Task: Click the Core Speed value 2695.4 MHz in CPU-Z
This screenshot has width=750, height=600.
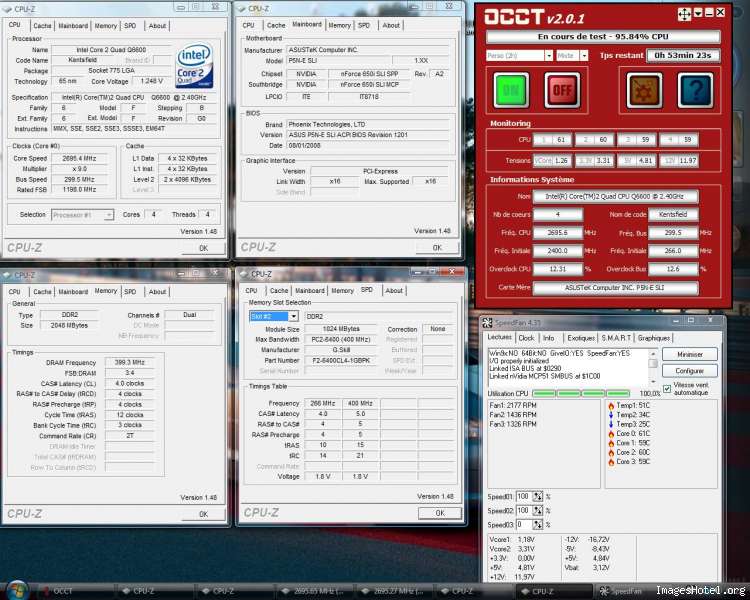Action: tap(79, 158)
